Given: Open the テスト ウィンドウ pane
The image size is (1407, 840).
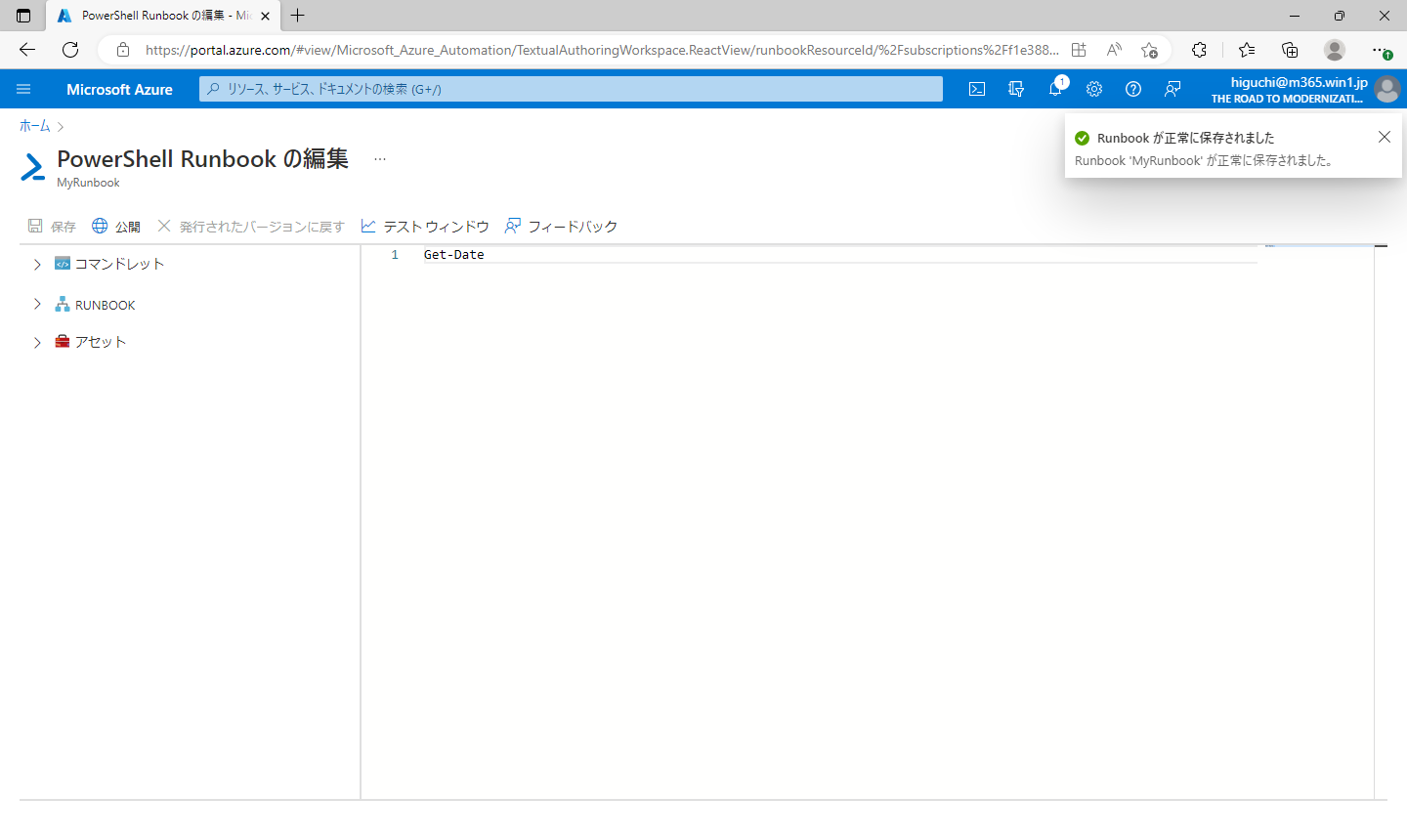Looking at the screenshot, I should coord(425,227).
